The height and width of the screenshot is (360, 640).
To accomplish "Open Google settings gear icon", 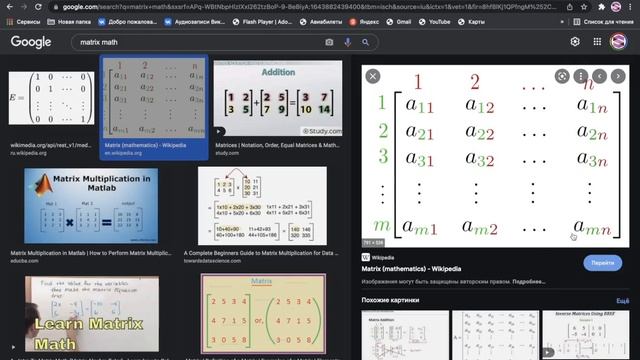I will [x=575, y=42].
